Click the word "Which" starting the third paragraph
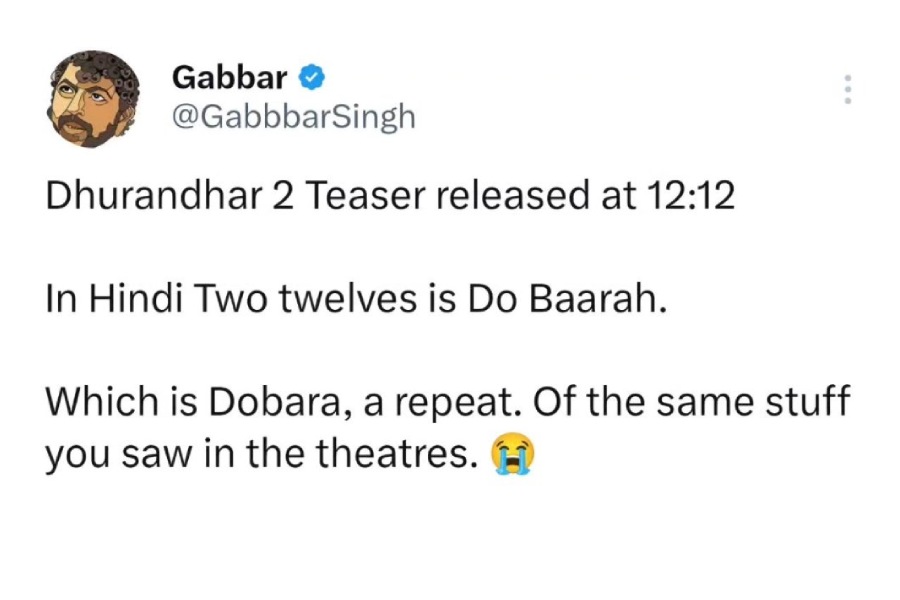 [95, 405]
